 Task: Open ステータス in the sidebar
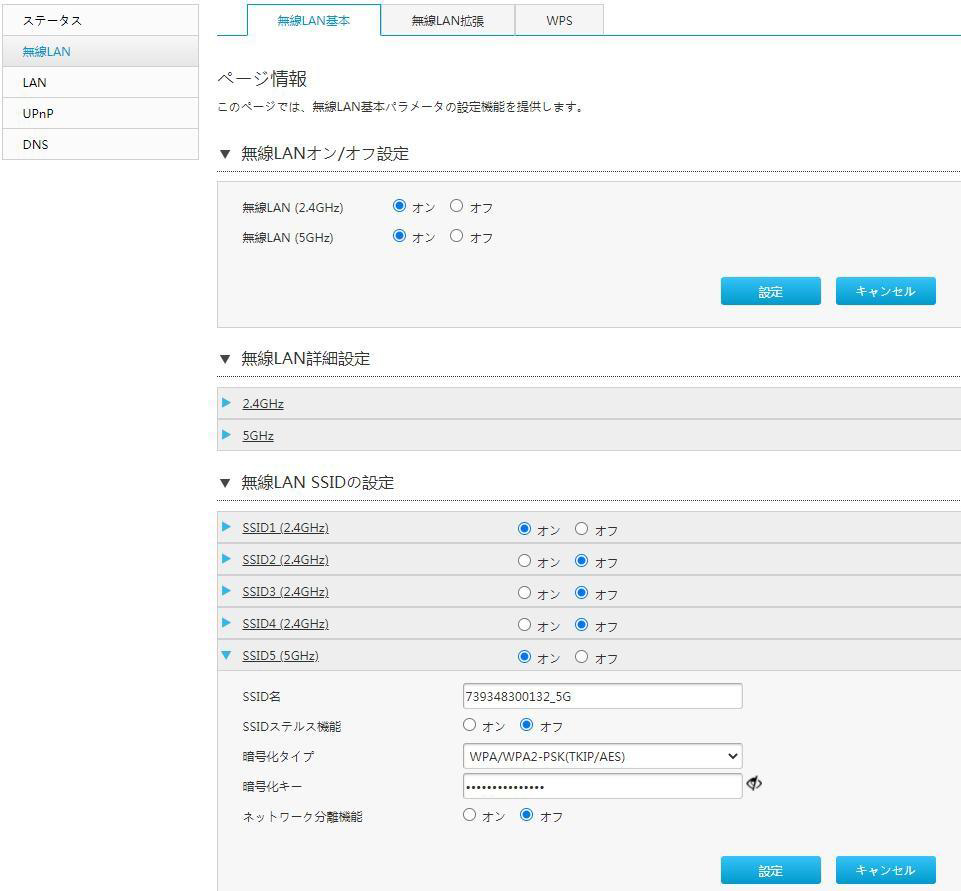coord(101,20)
